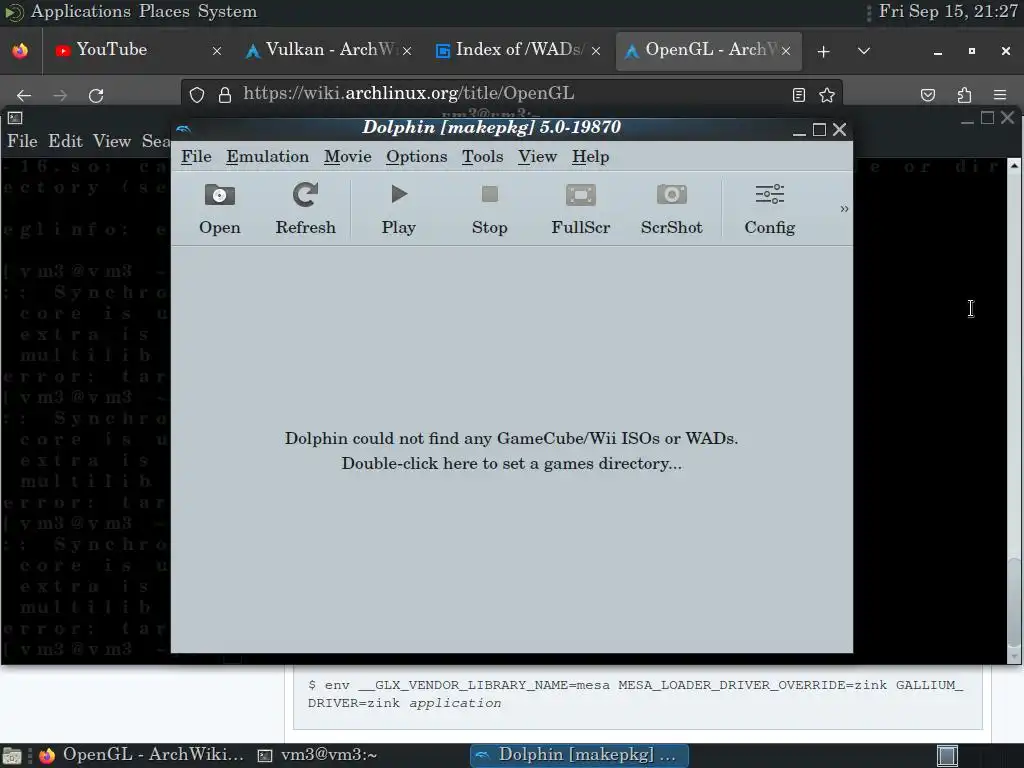Switch to OpenGL - ArchWiki taskbar entry
This screenshot has height=768, width=1024.
coord(141,755)
